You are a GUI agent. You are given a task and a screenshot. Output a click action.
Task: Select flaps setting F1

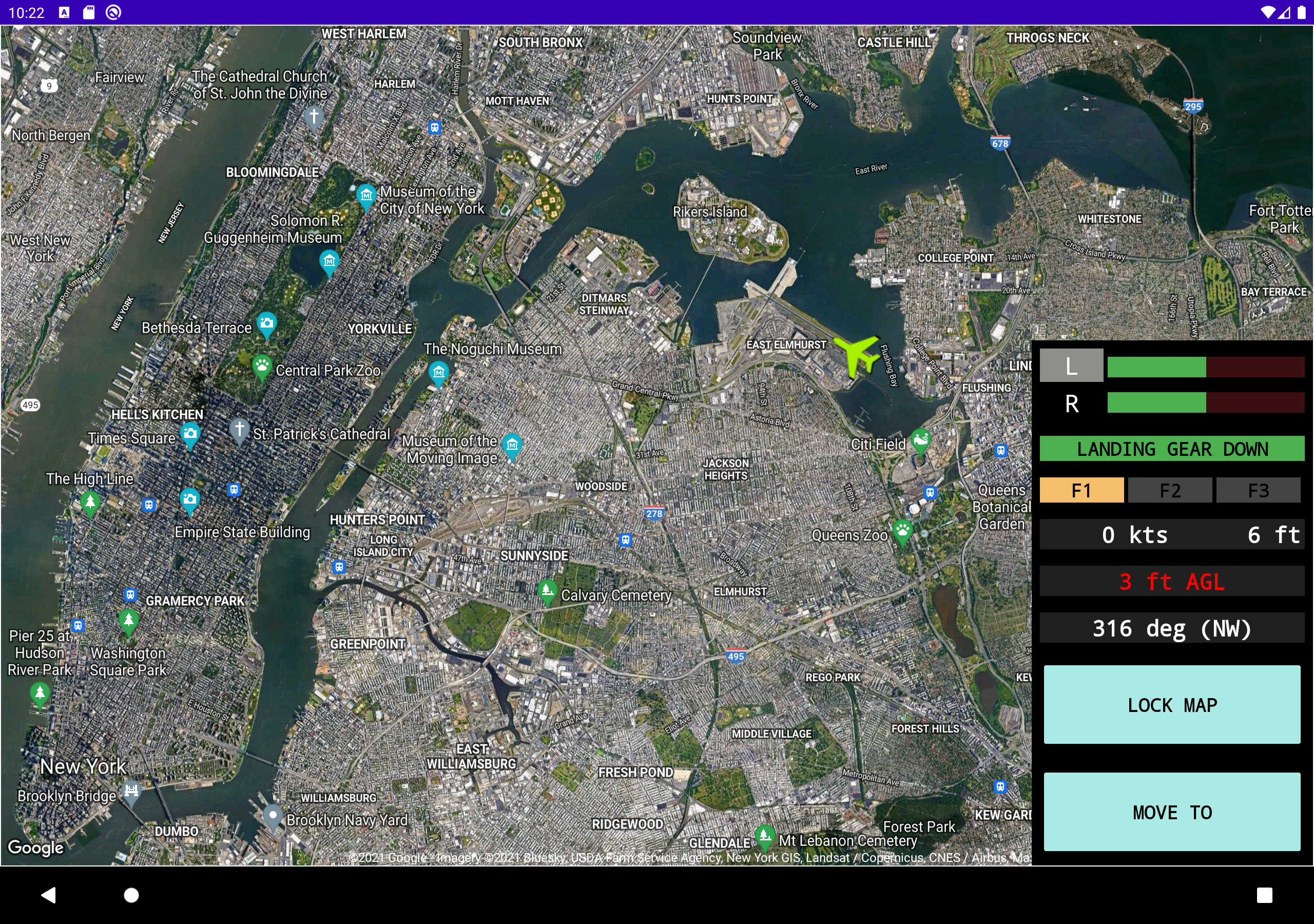click(x=1081, y=491)
